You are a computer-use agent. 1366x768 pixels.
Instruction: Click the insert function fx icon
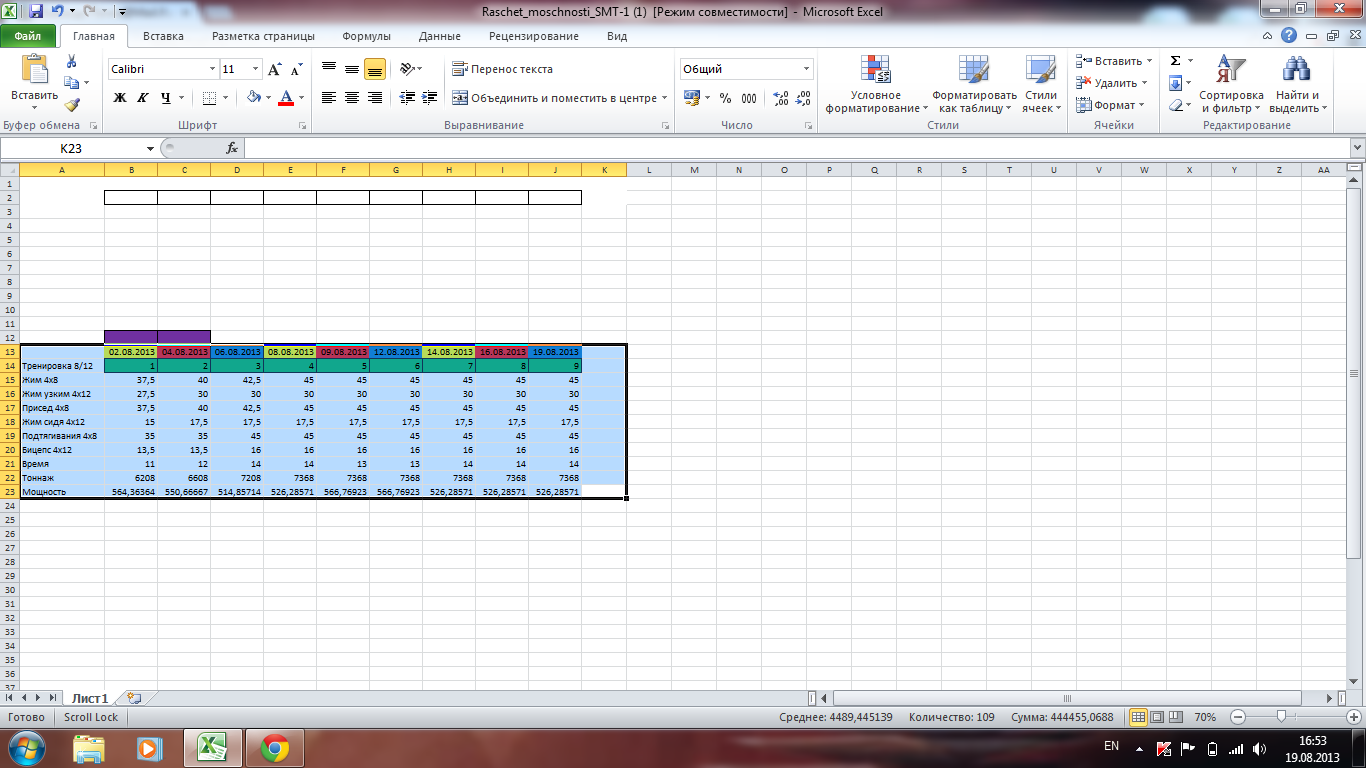point(232,148)
